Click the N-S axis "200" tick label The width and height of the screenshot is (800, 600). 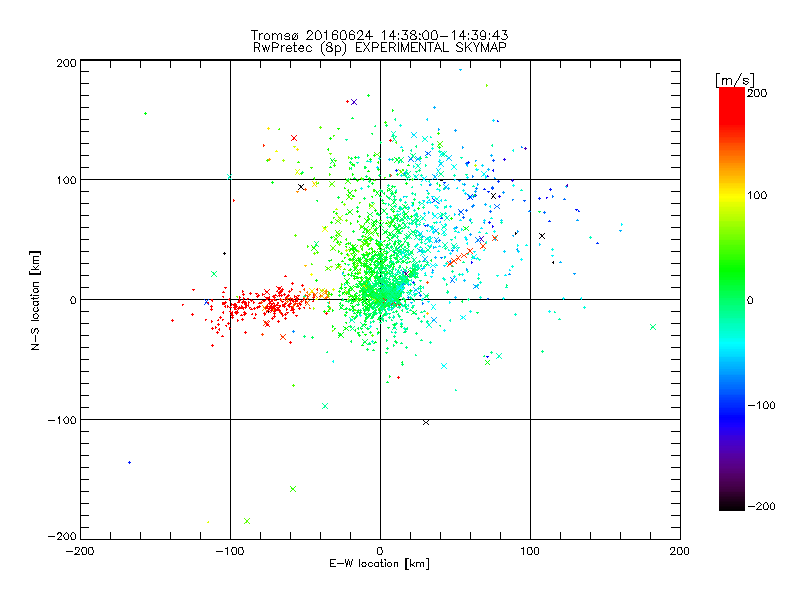click(x=66, y=63)
